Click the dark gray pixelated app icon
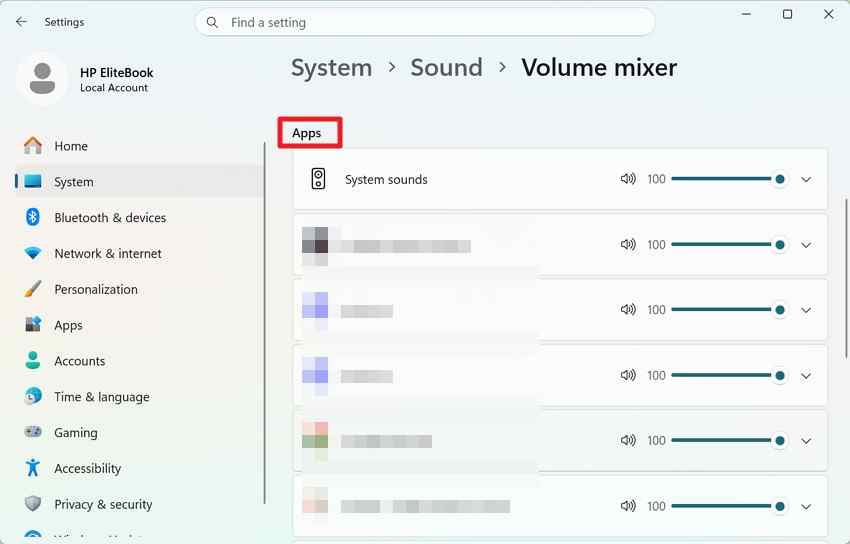This screenshot has width=850, height=544. (315, 246)
